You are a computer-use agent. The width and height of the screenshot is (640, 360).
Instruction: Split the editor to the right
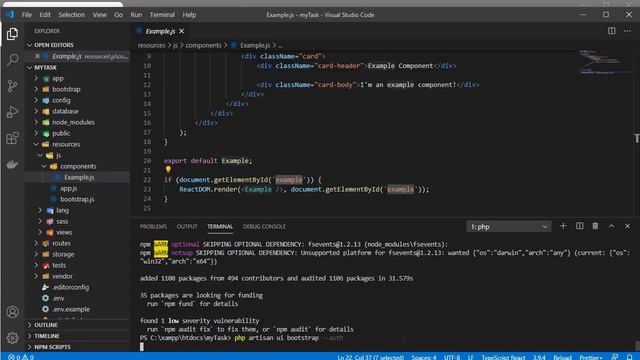pyautogui.click(x=611, y=31)
